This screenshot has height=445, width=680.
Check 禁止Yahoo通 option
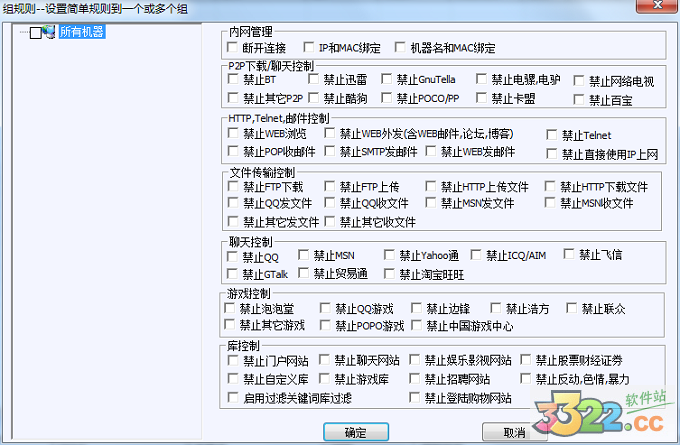click(x=389, y=255)
